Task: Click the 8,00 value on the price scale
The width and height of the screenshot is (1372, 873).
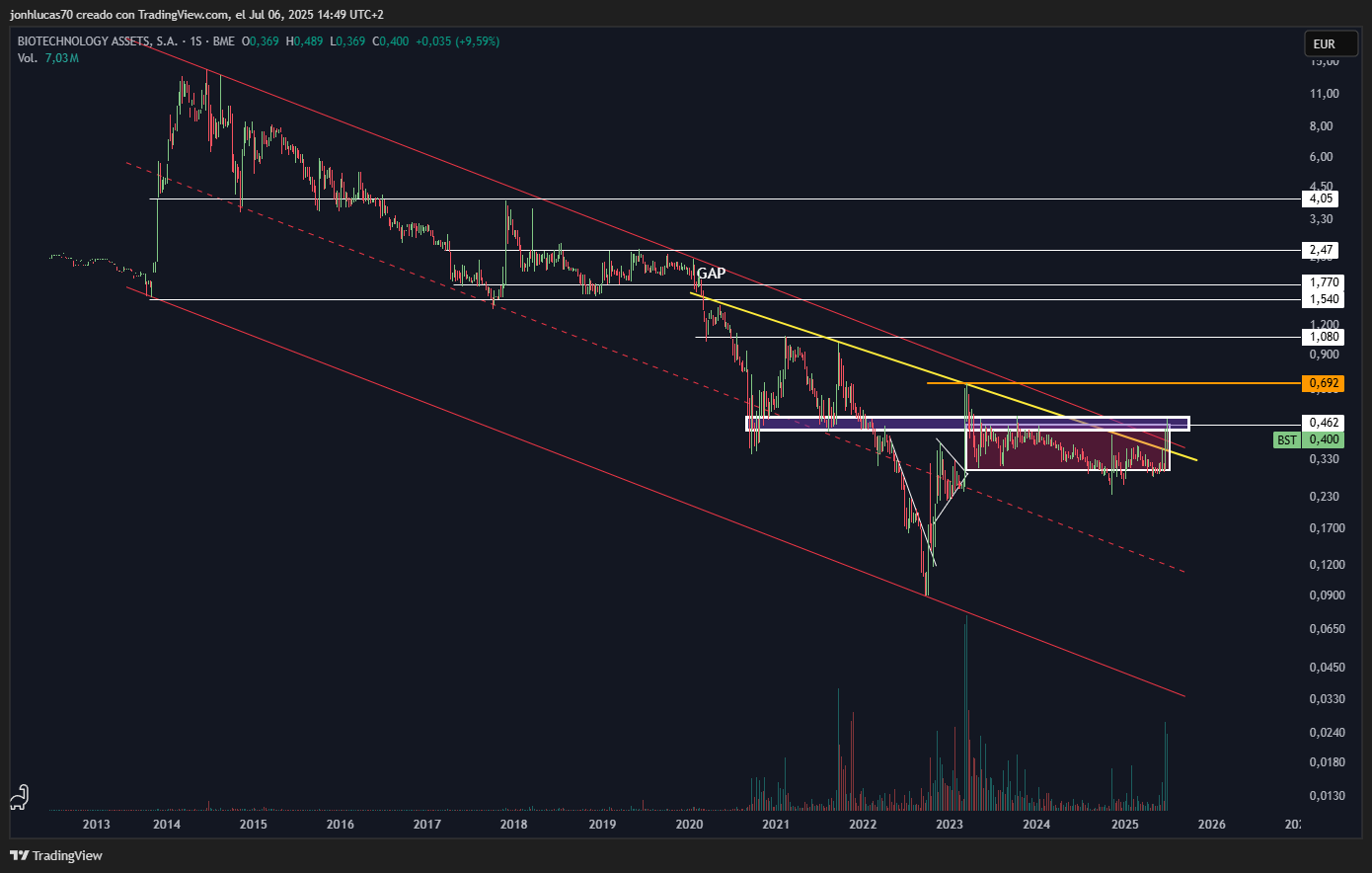Action: [1322, 126]
